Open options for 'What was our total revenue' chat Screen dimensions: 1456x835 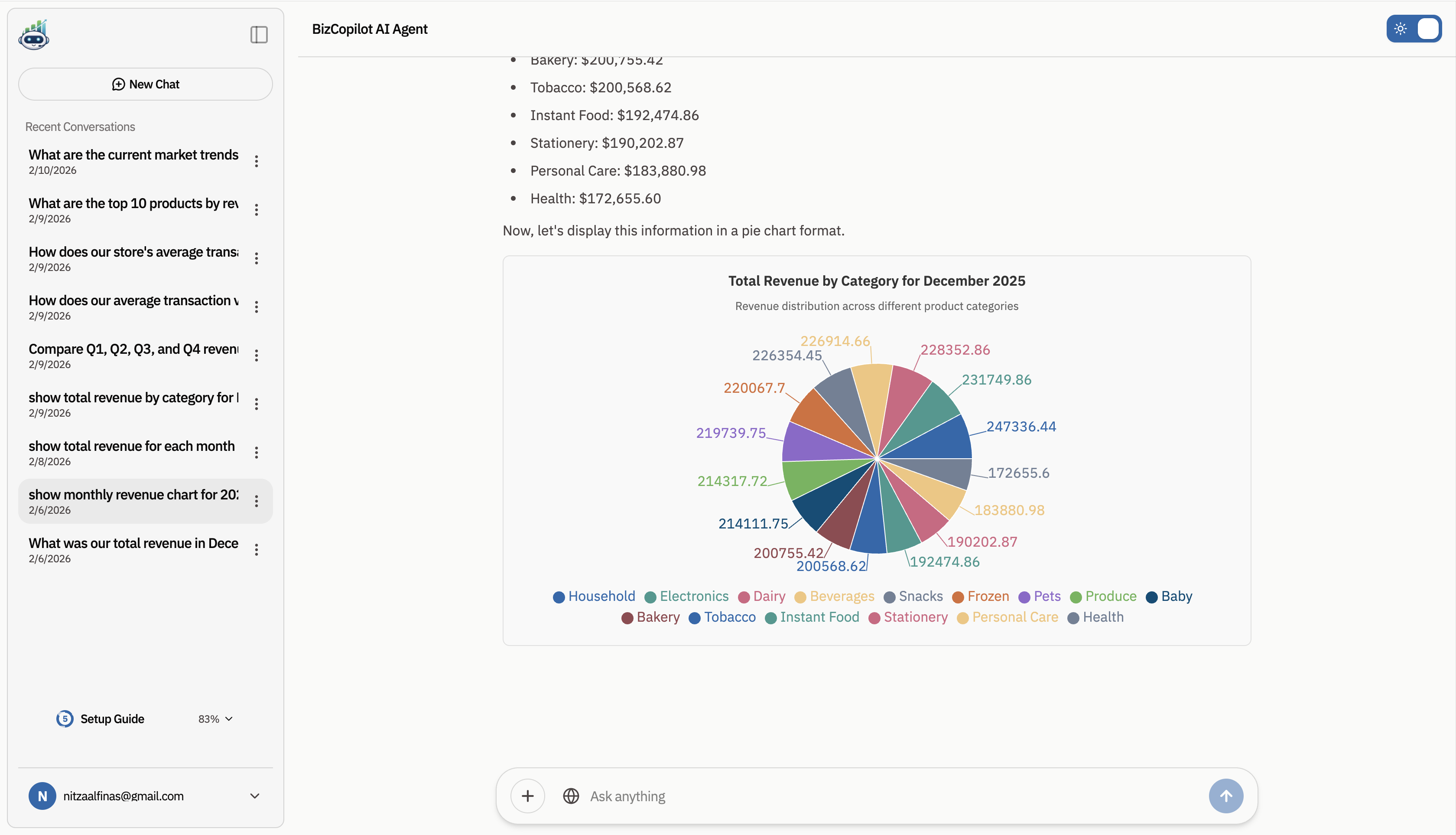256,550
